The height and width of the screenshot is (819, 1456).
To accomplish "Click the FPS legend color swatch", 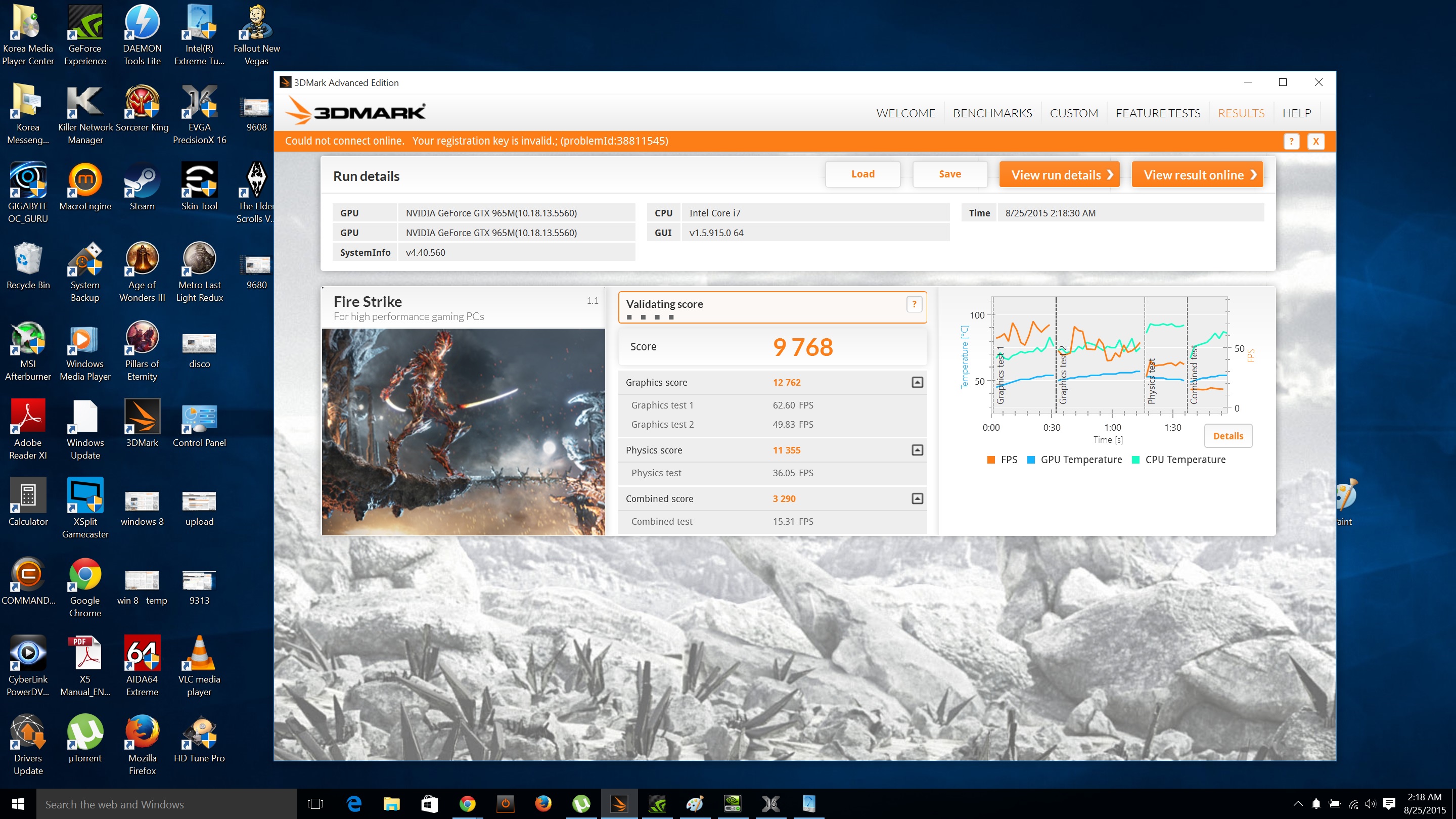I will [x=991, y=460].
